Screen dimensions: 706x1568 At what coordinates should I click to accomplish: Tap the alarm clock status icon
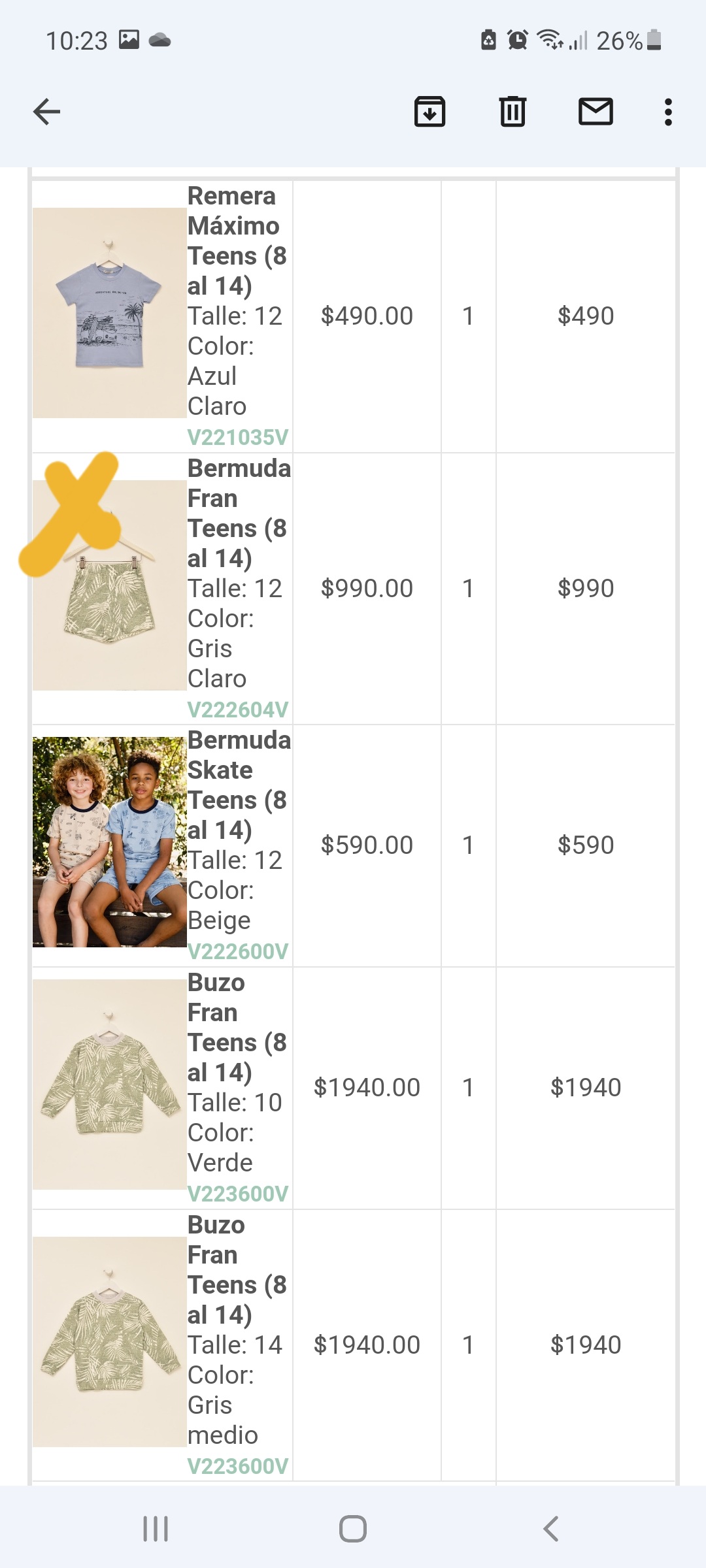point(518,41)
